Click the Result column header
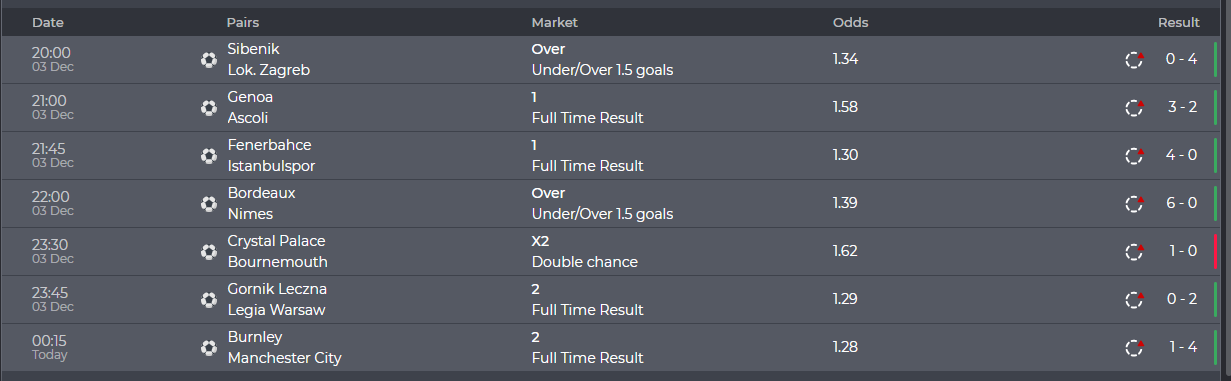This screenshot has width=1231, height=381. pyautogui.click(x=1179, y=22)
